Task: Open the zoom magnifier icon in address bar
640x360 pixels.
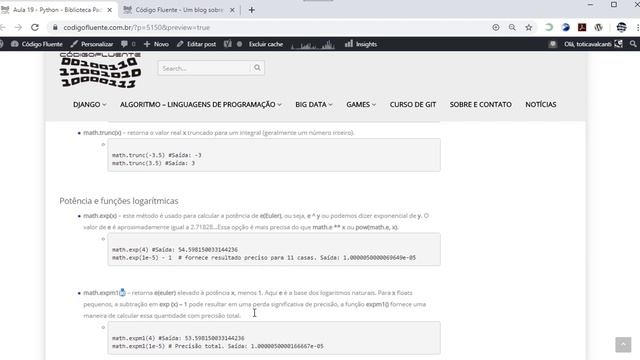Action: click(x=512, y=27)
